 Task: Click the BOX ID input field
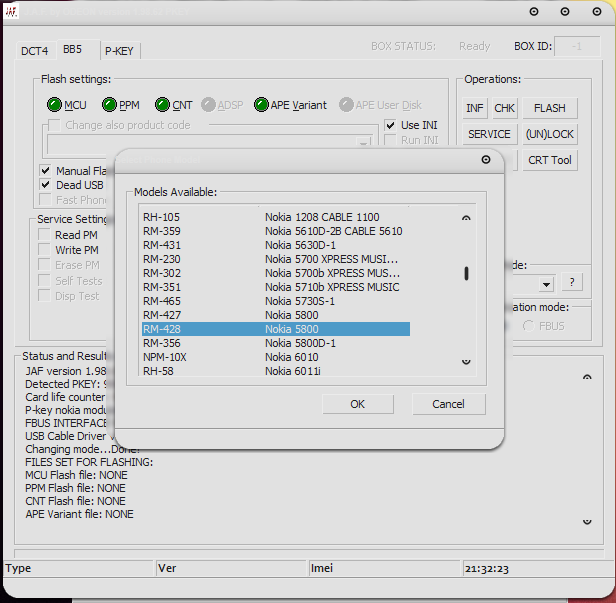577,46
